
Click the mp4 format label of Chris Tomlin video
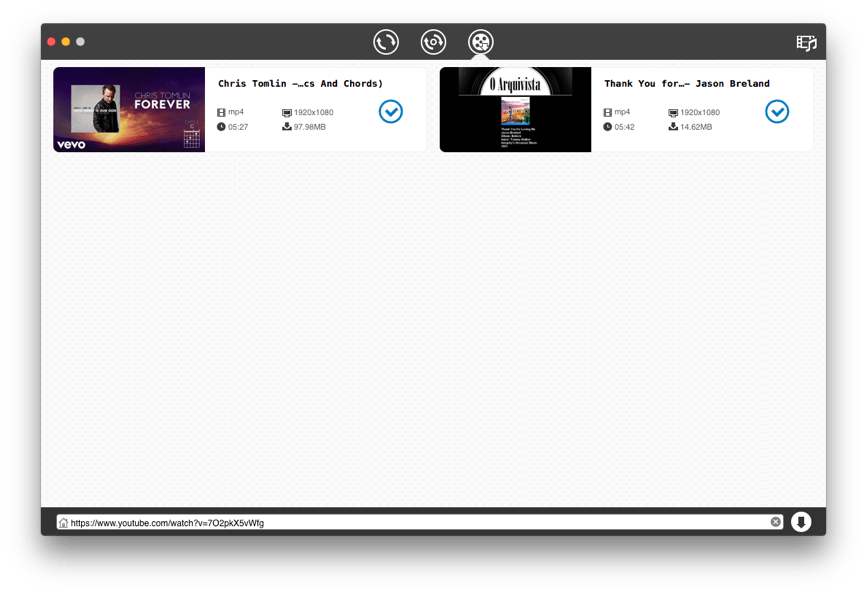(236, 112)
